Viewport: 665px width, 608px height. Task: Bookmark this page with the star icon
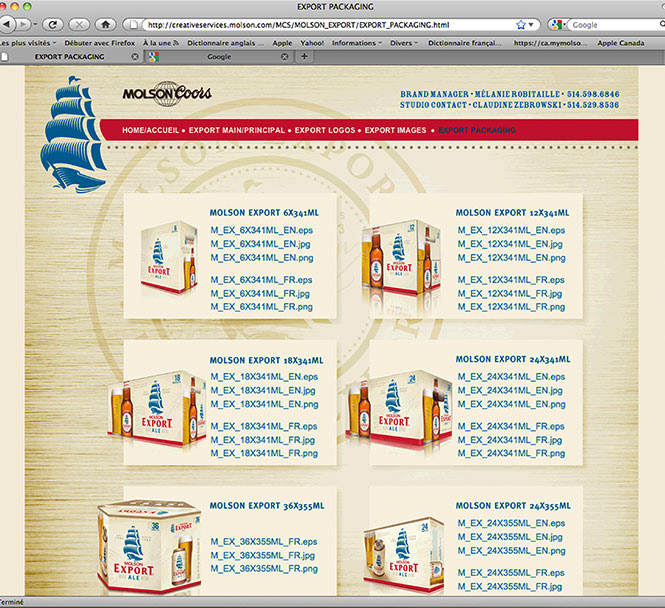point(521,24)
